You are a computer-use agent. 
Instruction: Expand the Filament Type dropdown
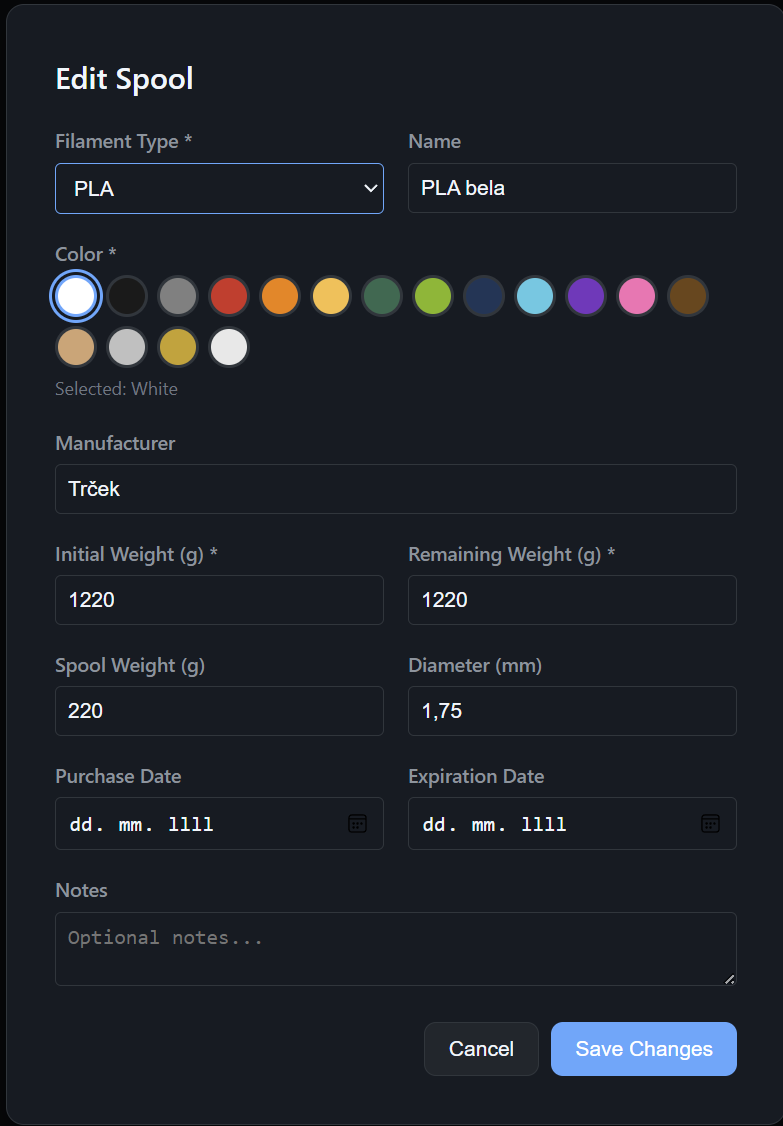[x=219, y=188]
